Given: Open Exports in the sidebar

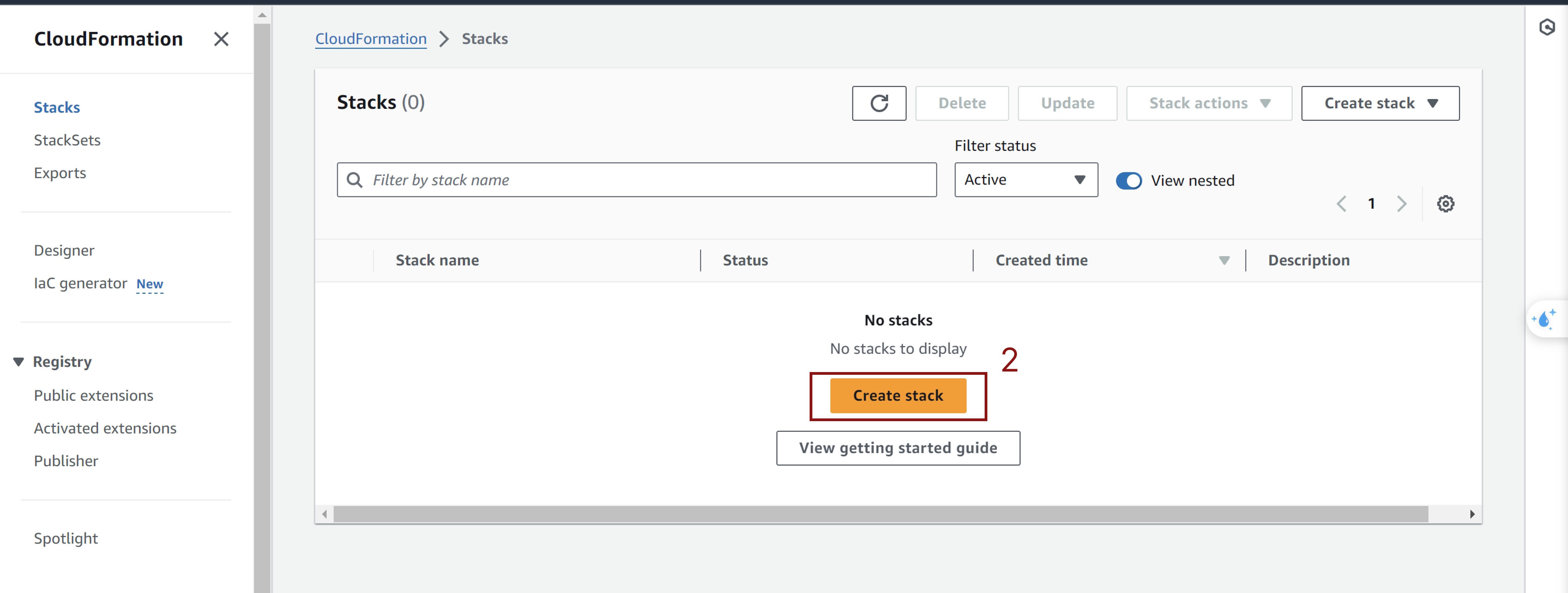Looking at the screenshot, I should pyautogui.click(x=60, y=173).
